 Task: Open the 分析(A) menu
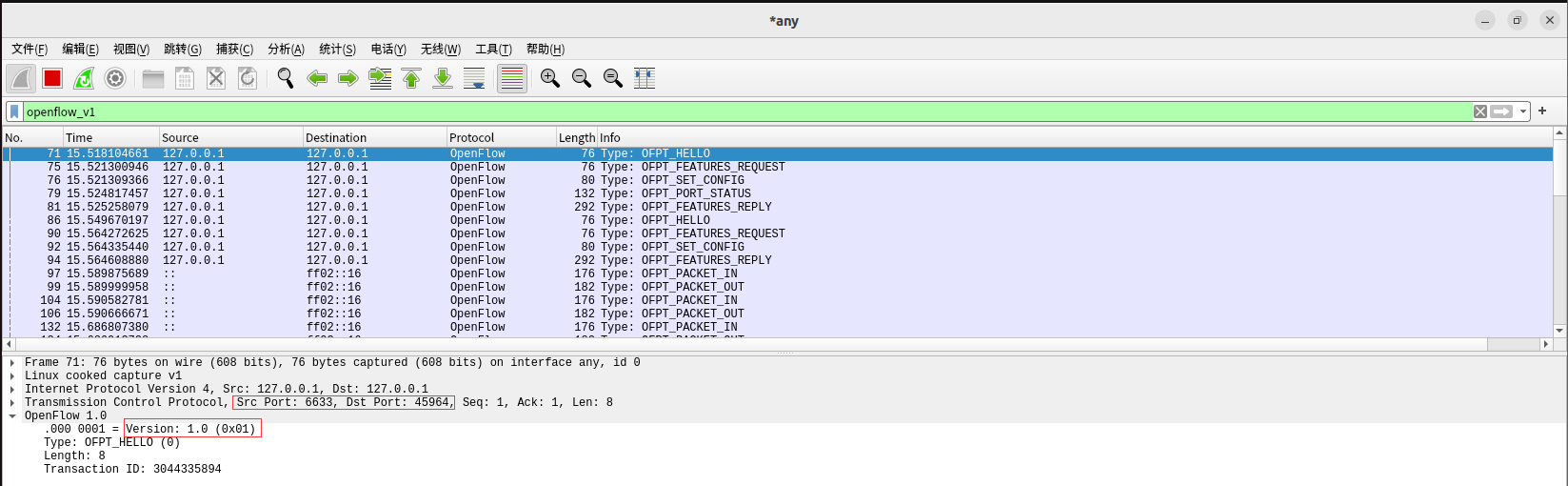tap(286, 49)
